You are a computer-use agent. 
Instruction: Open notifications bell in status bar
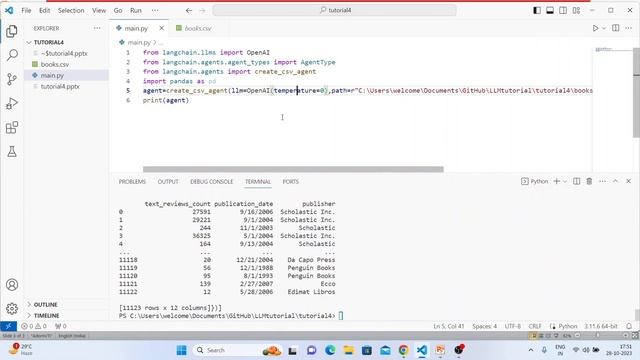pos(629,326)
